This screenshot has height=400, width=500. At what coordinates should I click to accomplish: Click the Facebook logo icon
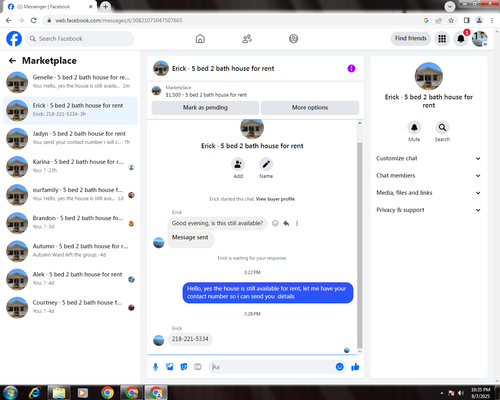14,39
